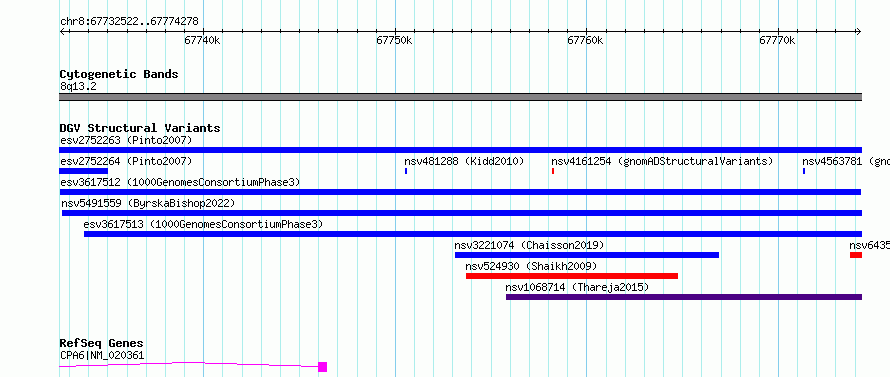Open the nsv524930 (Shaikh2009) label
The image size is (890, 377).
(531, 266)
